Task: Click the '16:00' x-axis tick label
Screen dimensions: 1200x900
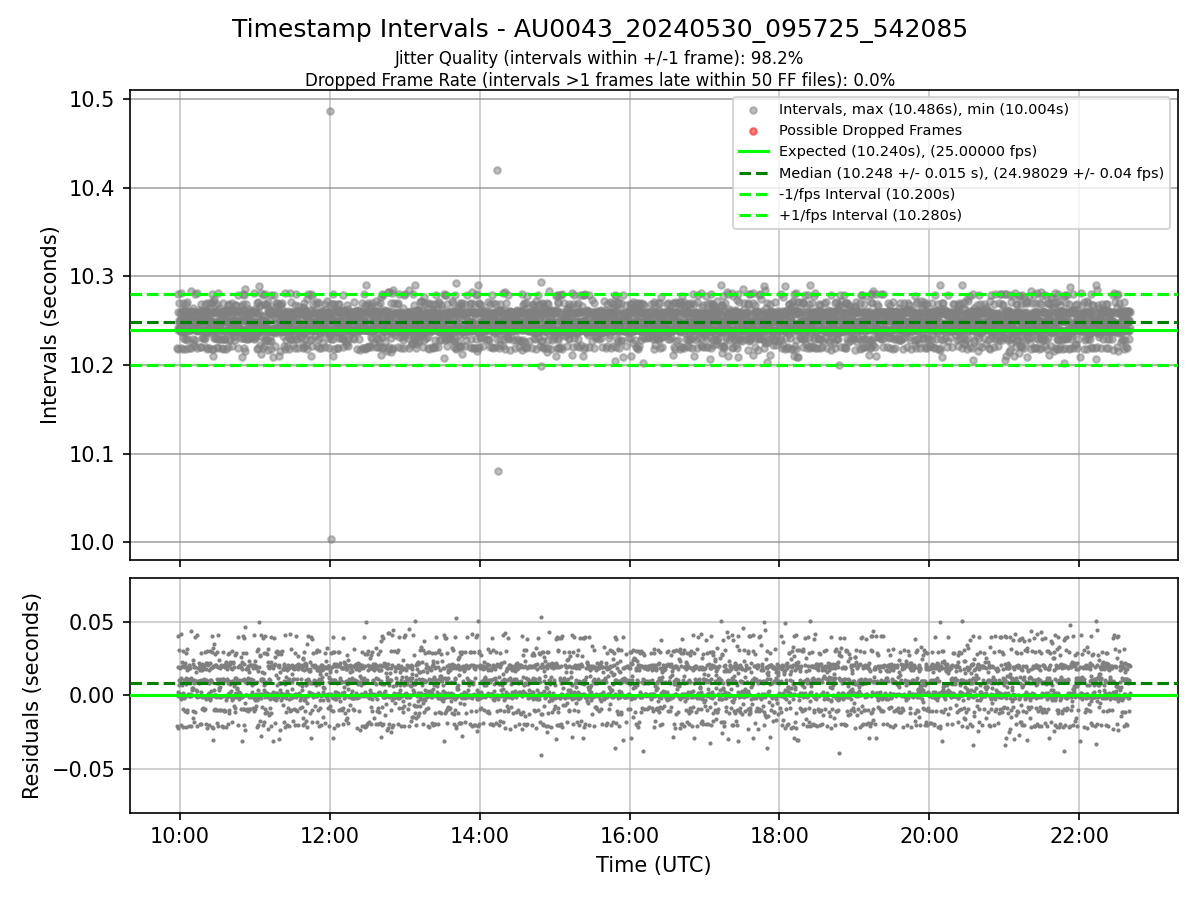Action: (629, 836)
